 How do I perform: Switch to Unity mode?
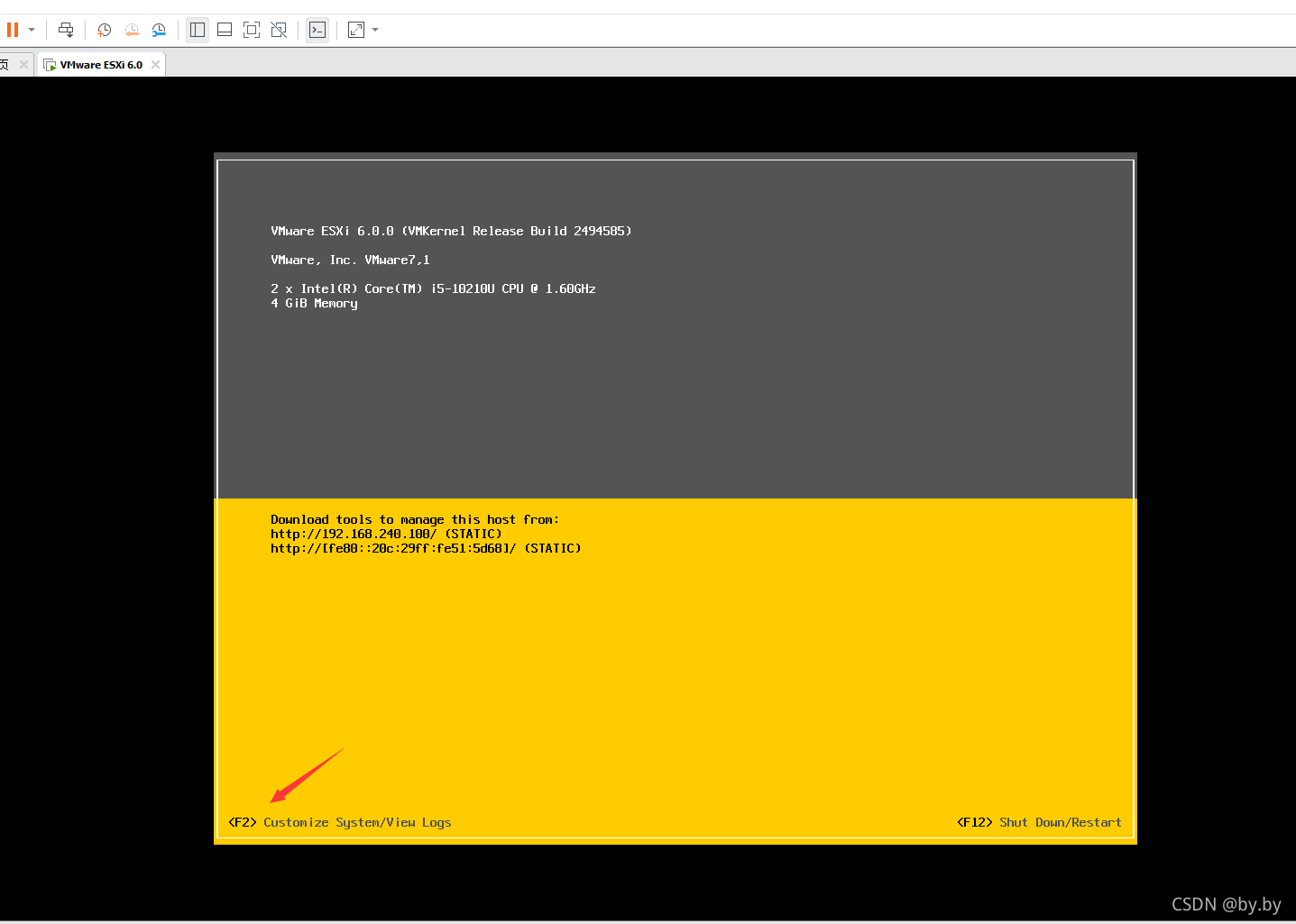pyautogui.click(x=279, y=30)
